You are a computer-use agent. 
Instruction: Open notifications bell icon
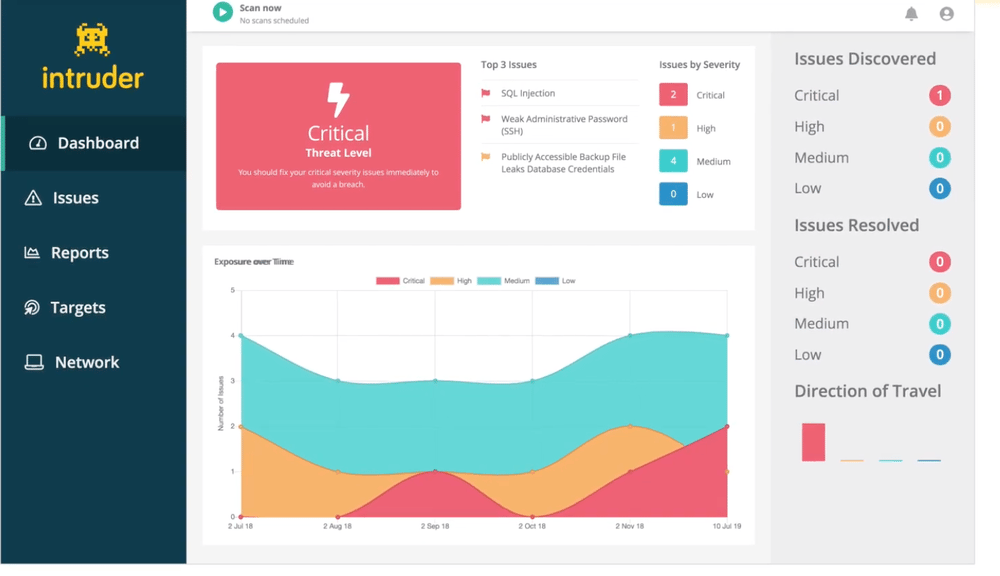pos(911,13)
